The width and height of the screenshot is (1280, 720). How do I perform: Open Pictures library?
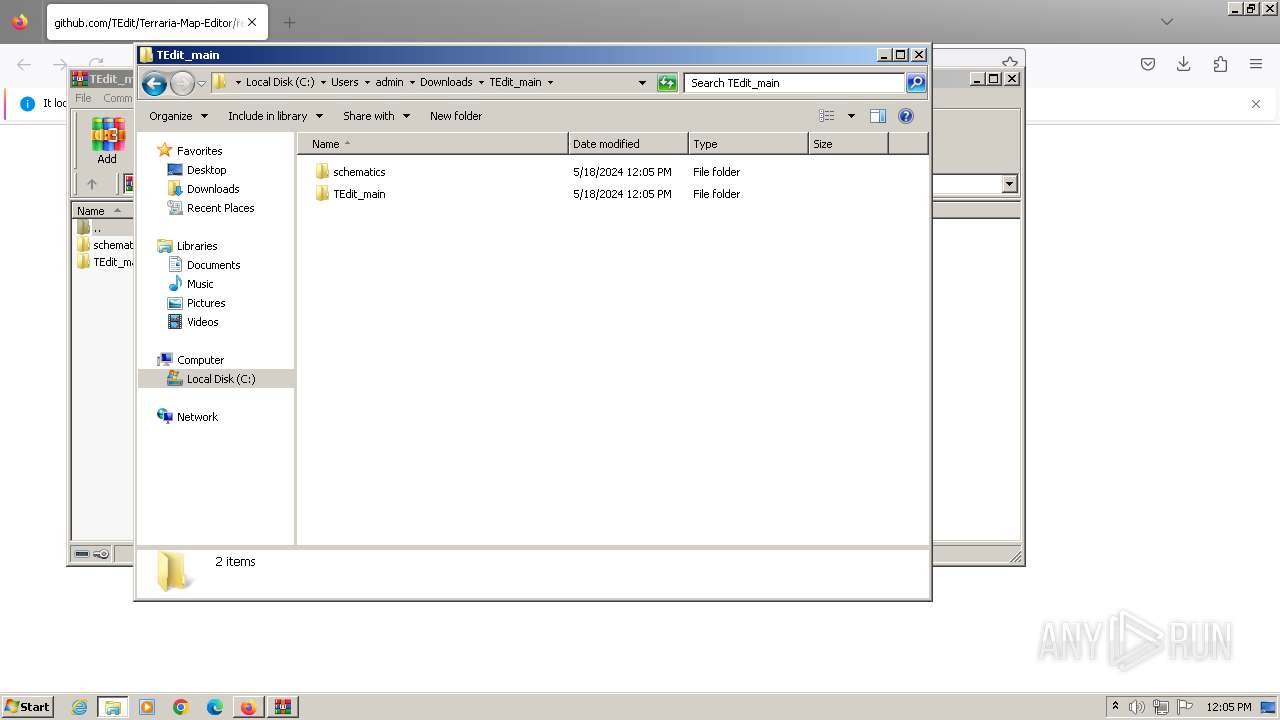pyautogui.click(x=206, y=303)
